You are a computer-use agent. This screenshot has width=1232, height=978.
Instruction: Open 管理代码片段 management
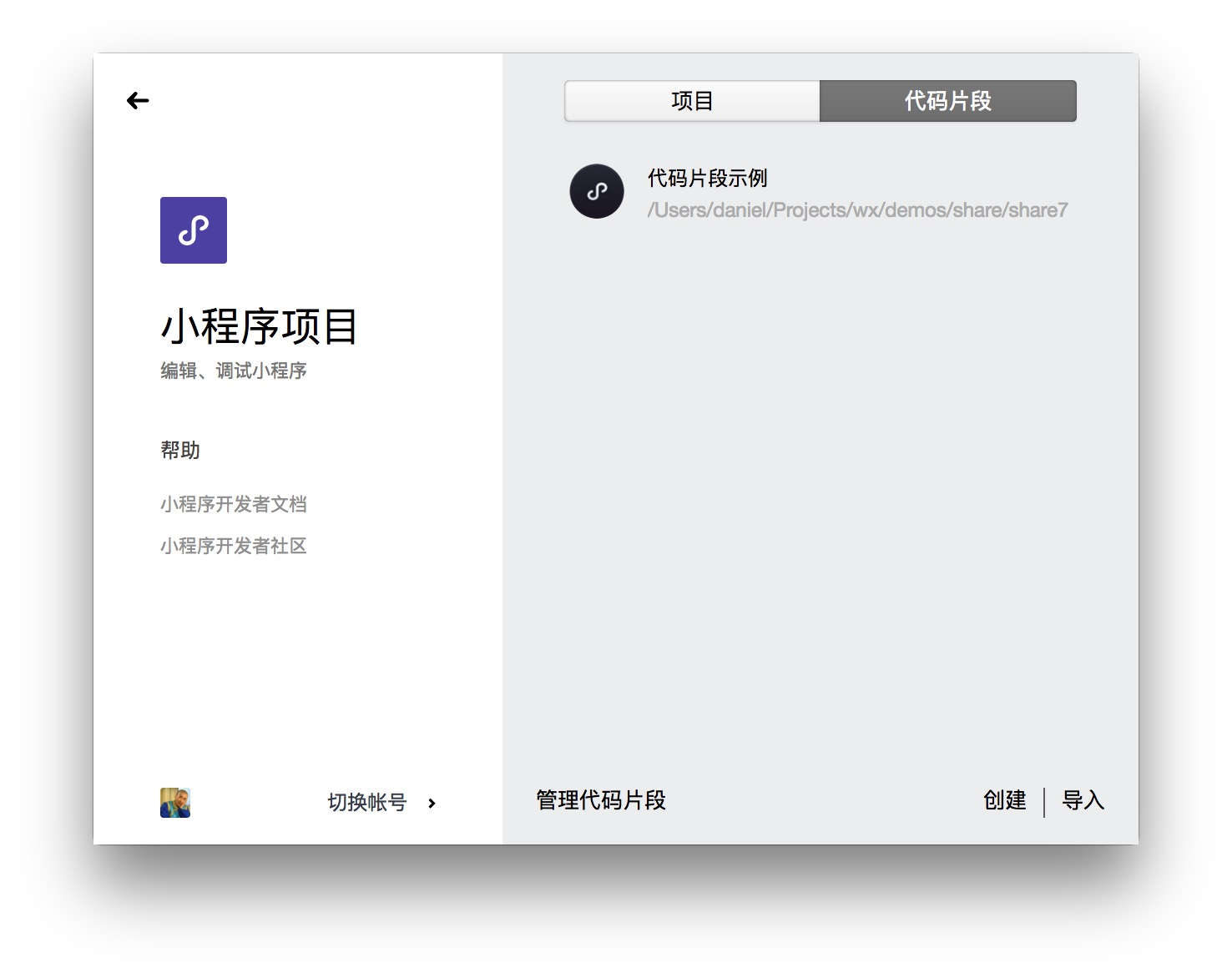600,800
